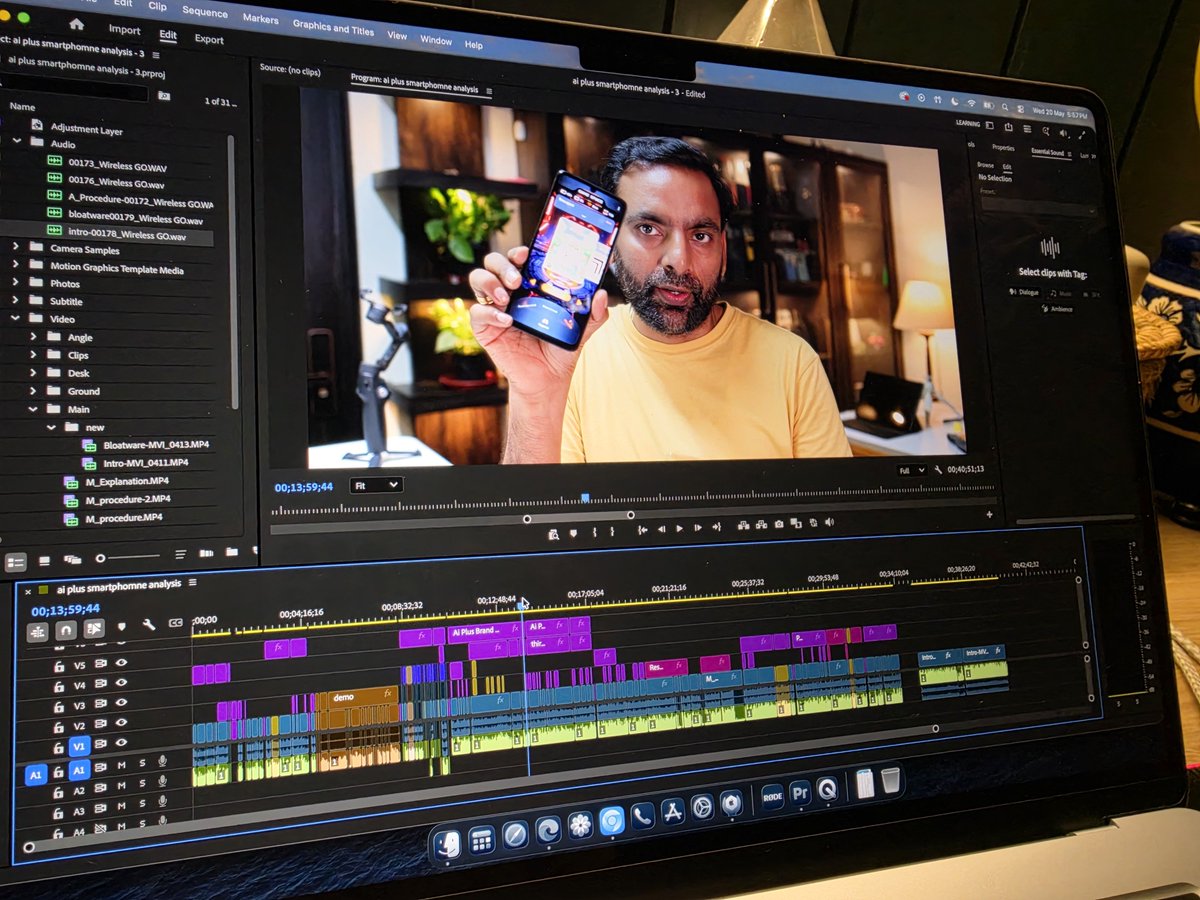Image resolution: width=1200 pixels, height=900 pixels.
Task: Hide video track V2 with eye icon
Action: point(120,722)
